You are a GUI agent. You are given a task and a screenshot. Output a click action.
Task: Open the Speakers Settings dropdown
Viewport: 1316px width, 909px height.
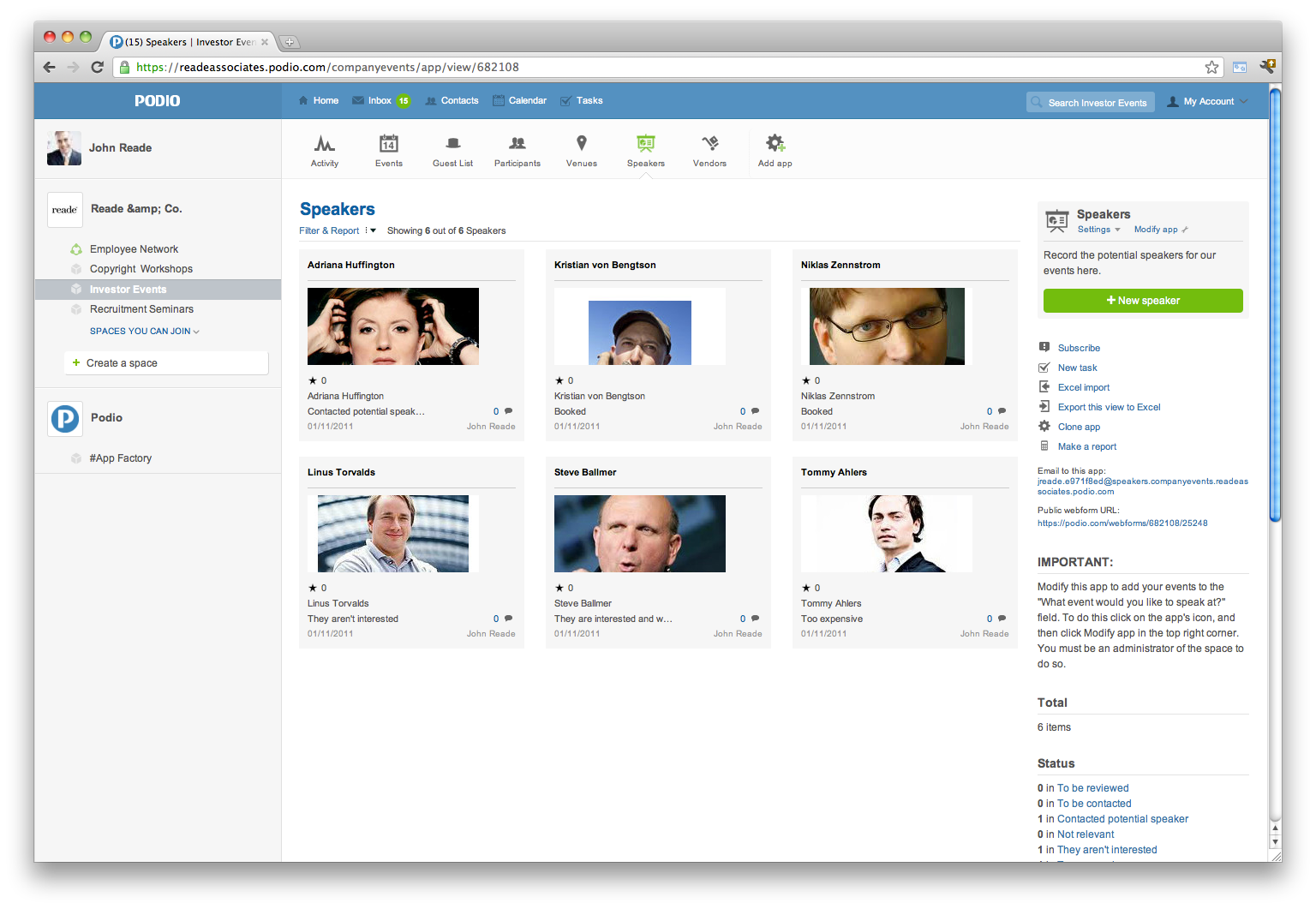click(1098, 230)
